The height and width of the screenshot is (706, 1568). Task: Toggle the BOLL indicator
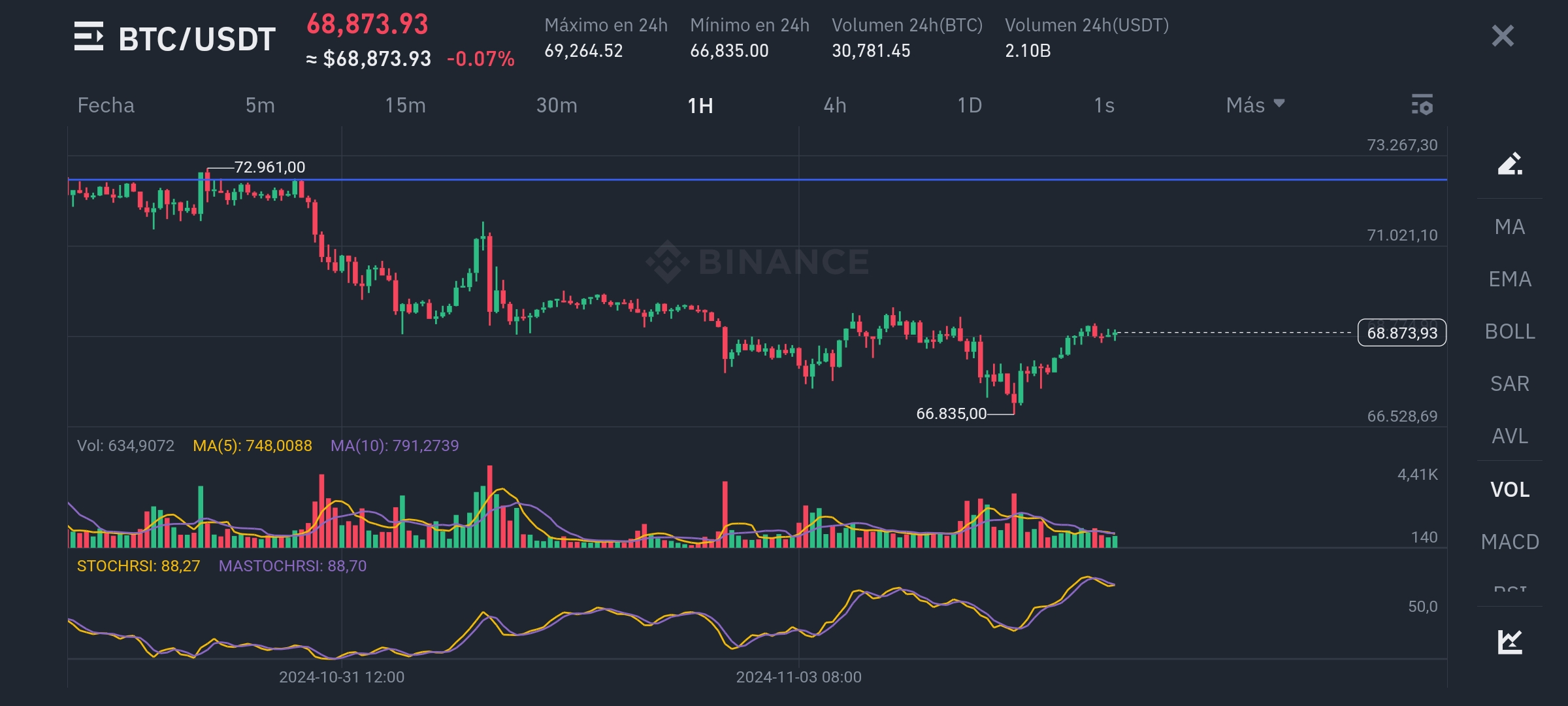[x=1510, y=331]
